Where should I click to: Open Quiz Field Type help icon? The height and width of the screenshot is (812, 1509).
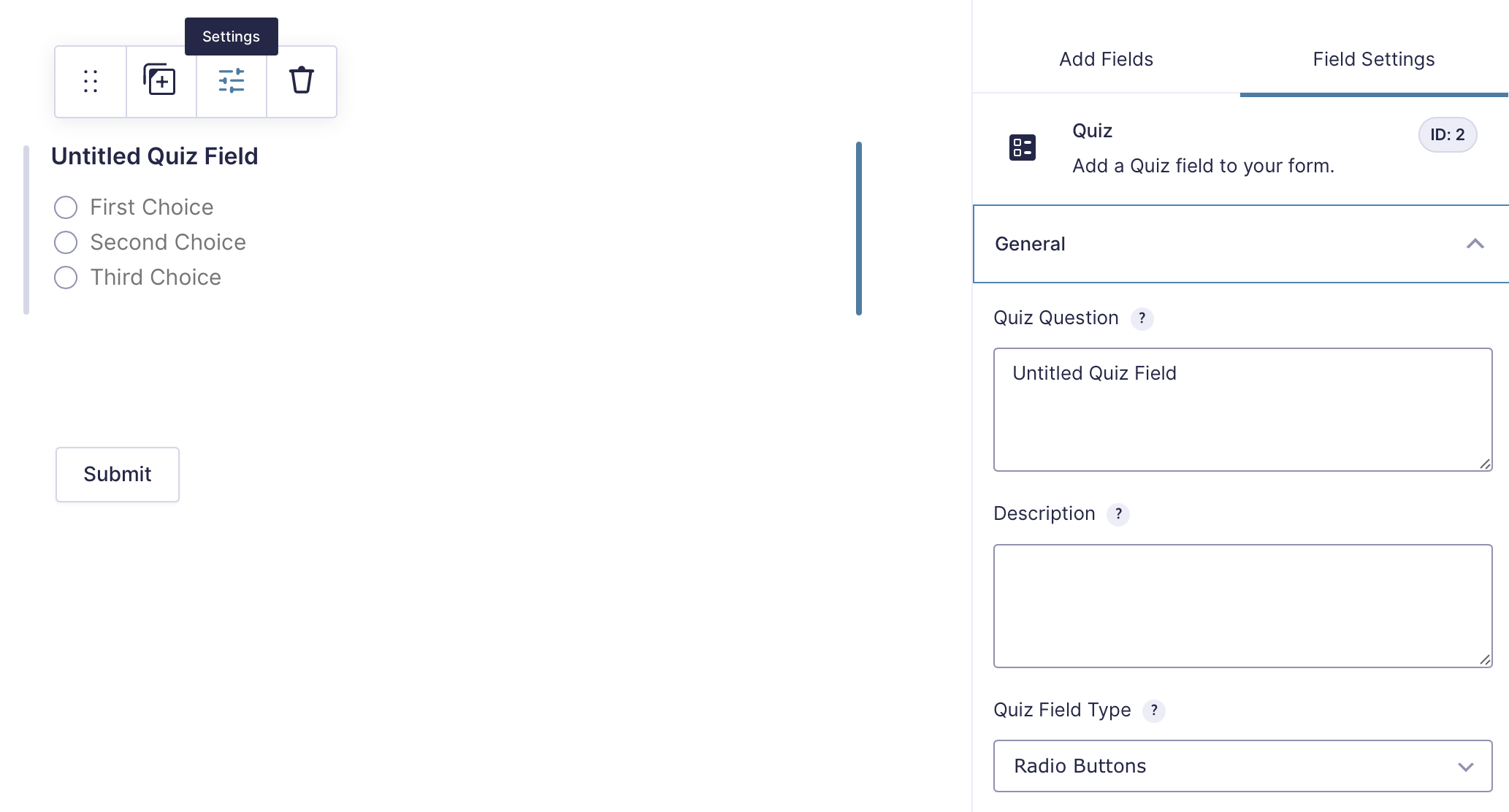click(1154, 710)
